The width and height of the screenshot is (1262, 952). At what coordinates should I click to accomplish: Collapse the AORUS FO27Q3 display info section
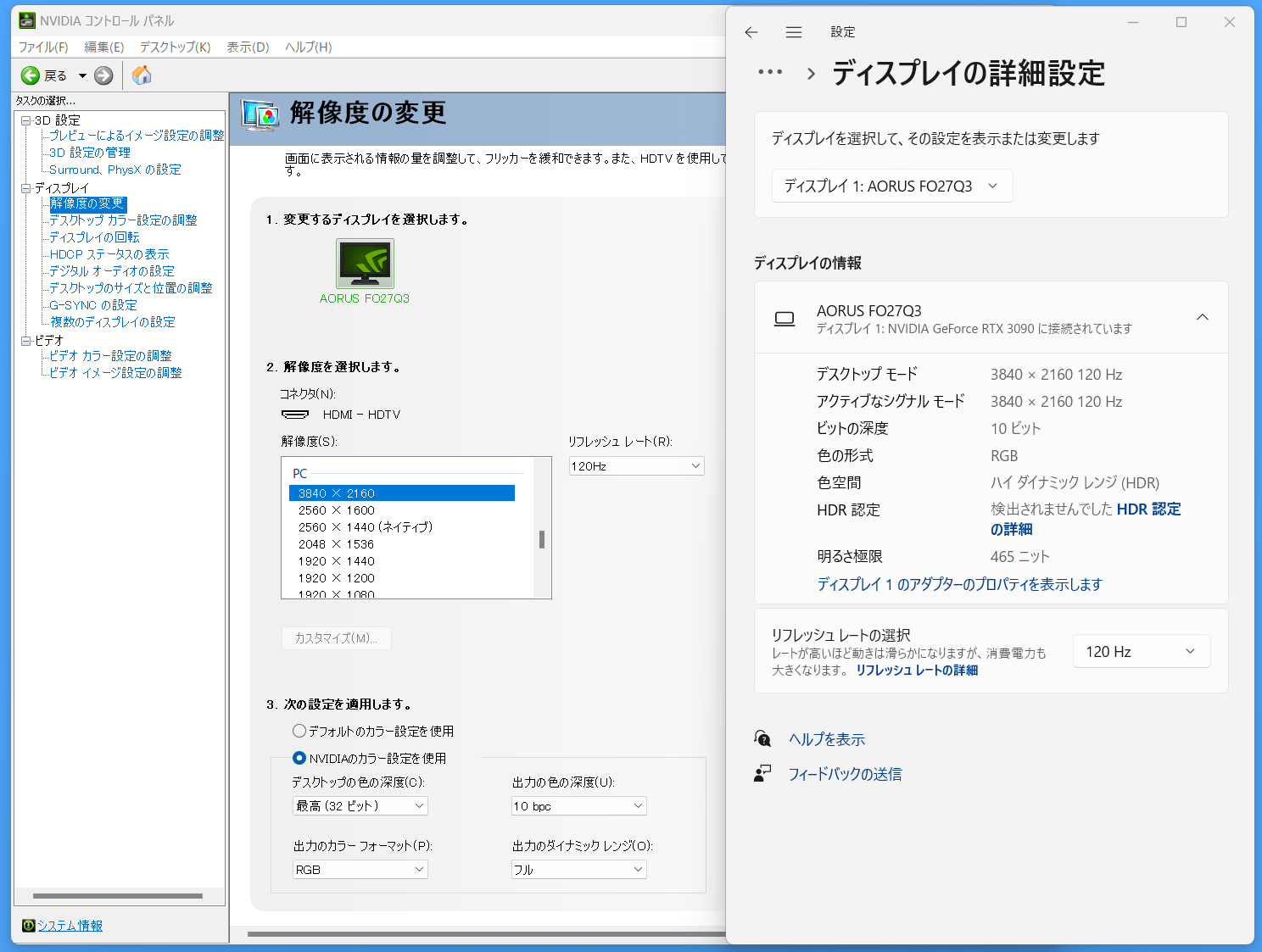coord(1202,317)
